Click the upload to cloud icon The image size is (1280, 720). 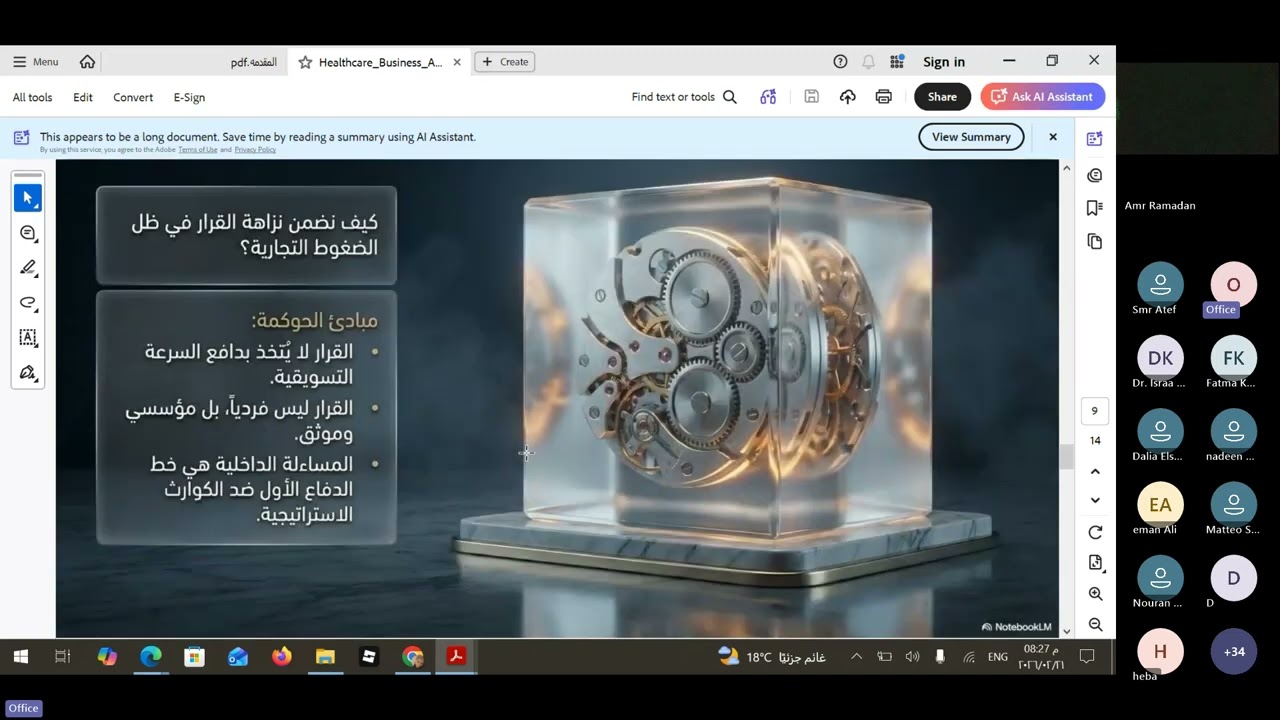coord(848,97)
